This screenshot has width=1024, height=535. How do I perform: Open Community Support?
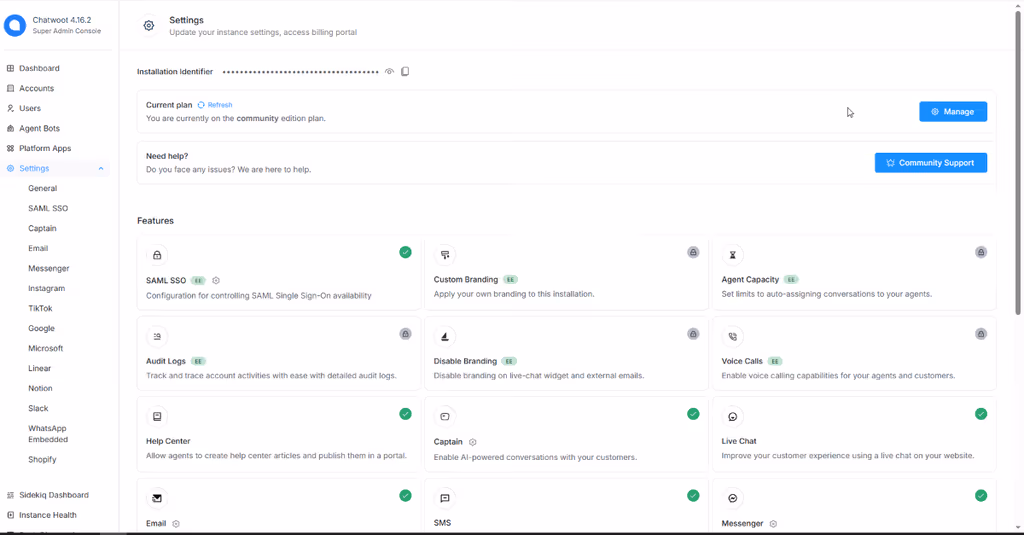click(x=931, y=163)
